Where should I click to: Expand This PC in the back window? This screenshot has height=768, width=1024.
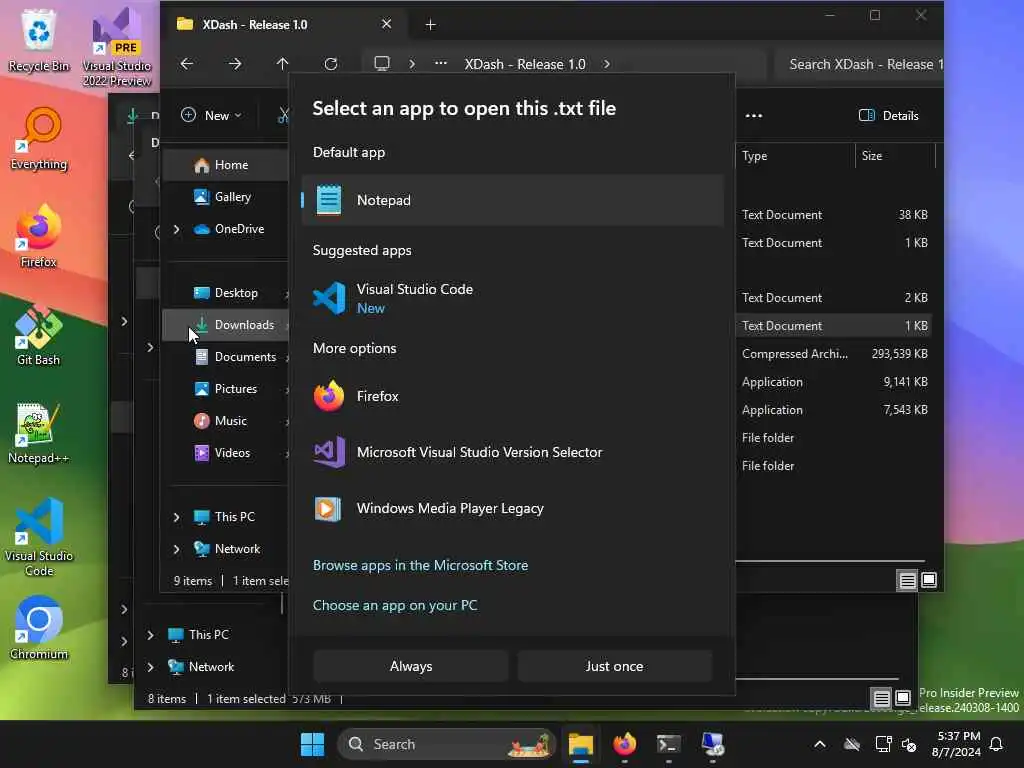tap(150, 634)
